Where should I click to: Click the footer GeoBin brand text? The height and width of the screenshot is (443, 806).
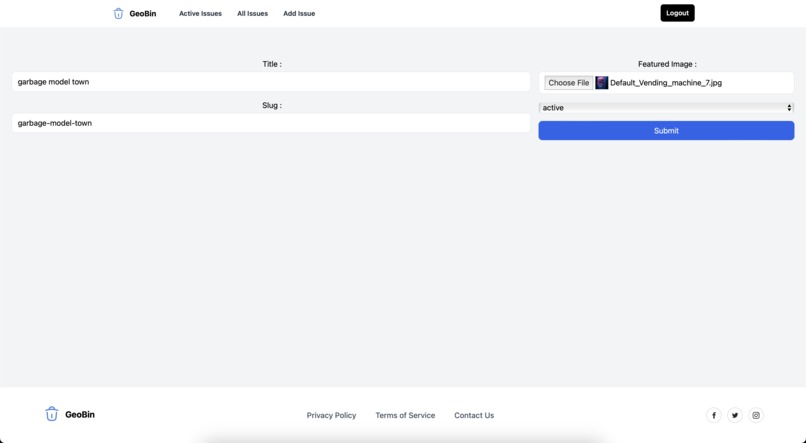tap(80, 414)
